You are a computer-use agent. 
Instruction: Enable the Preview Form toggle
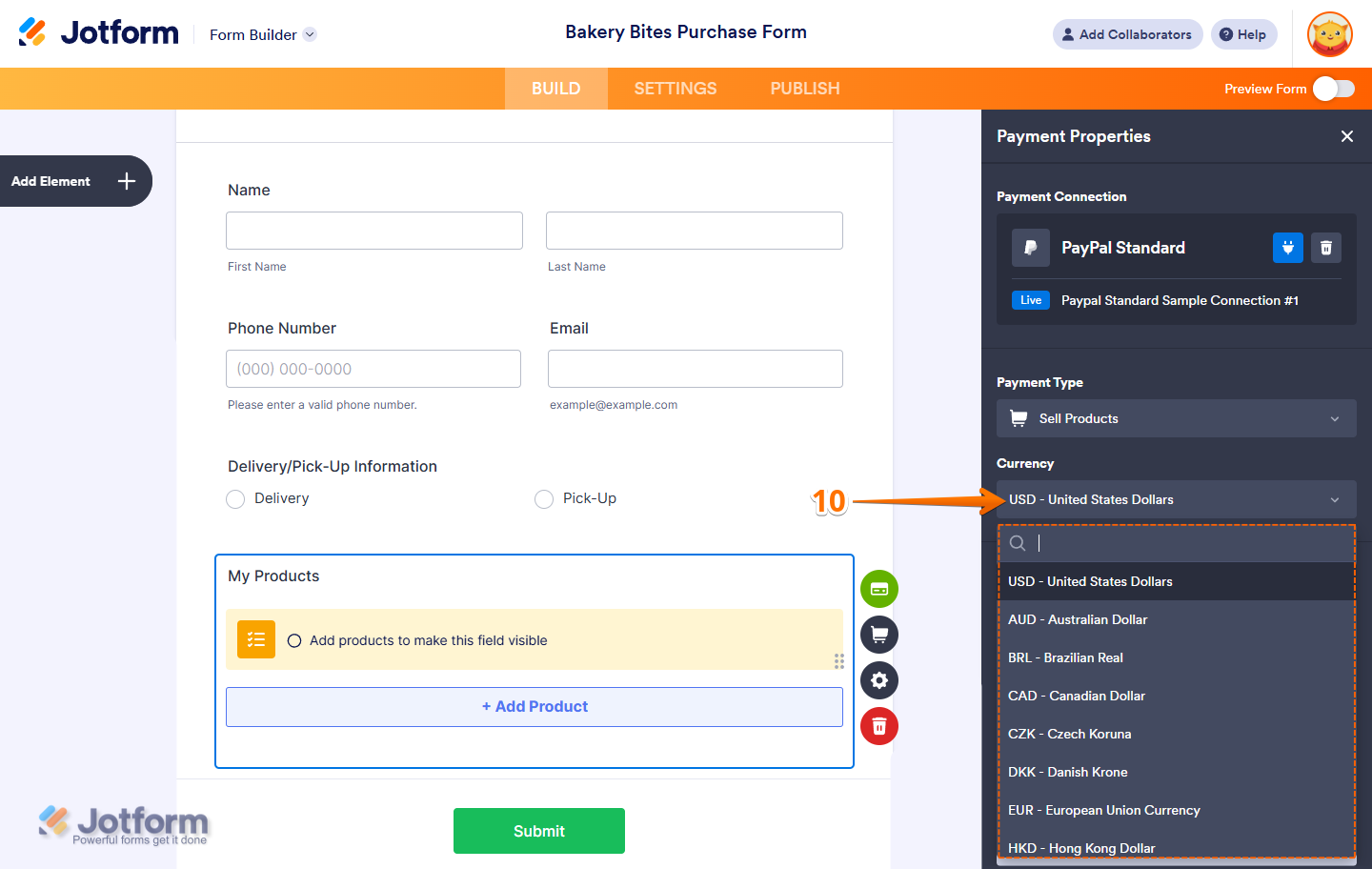[x=1334, y=88]
